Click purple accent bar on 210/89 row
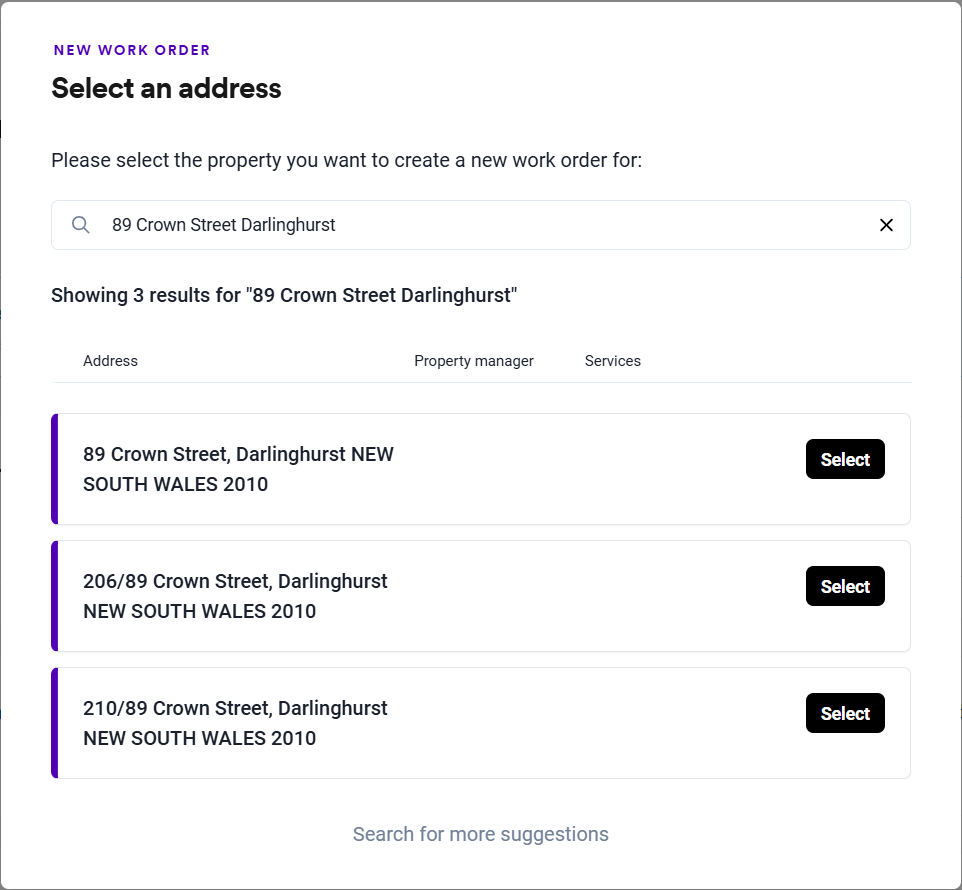 55,723
